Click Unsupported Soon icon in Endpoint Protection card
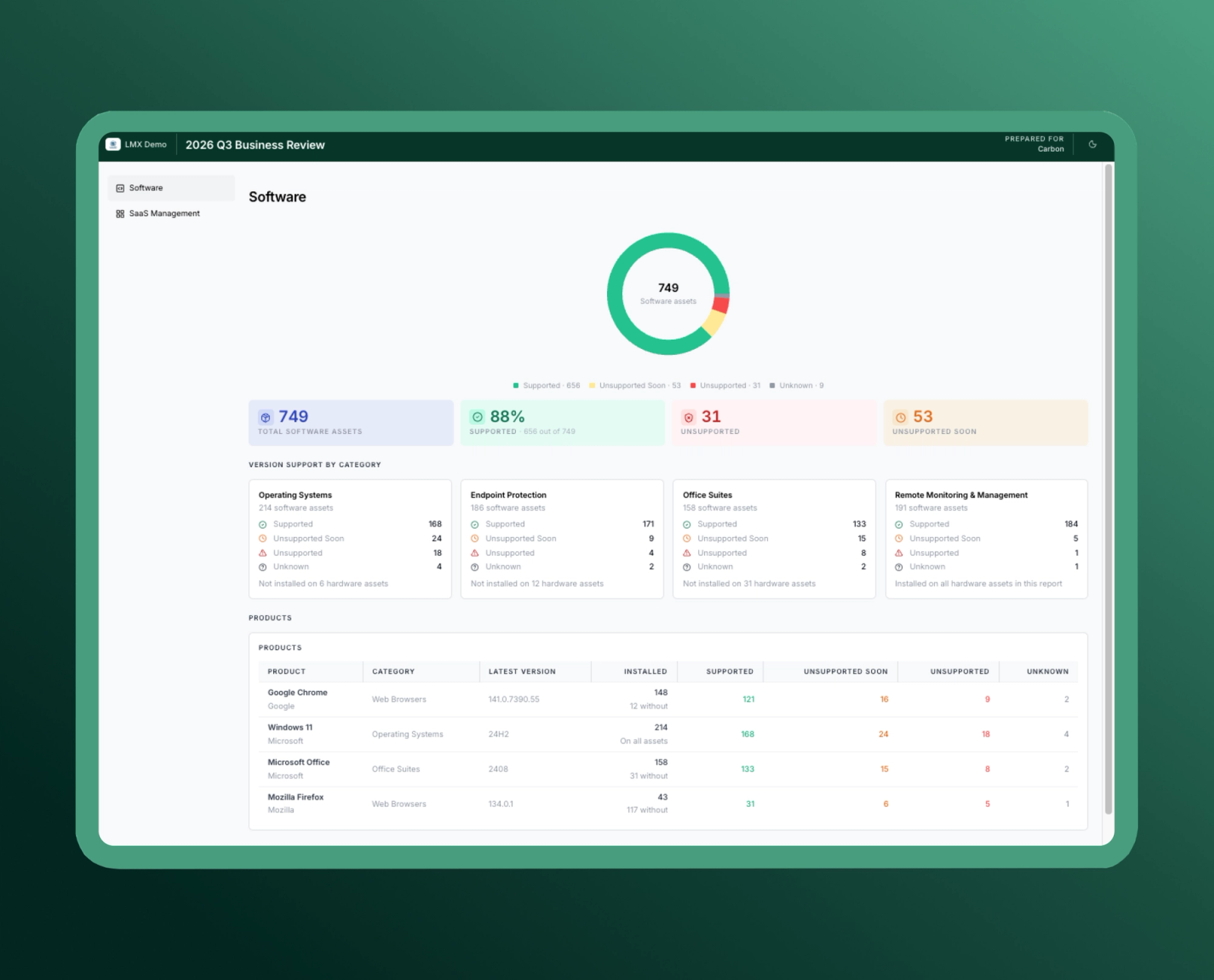This screenshot has height=980, width=1214. [x=475, y=539]
